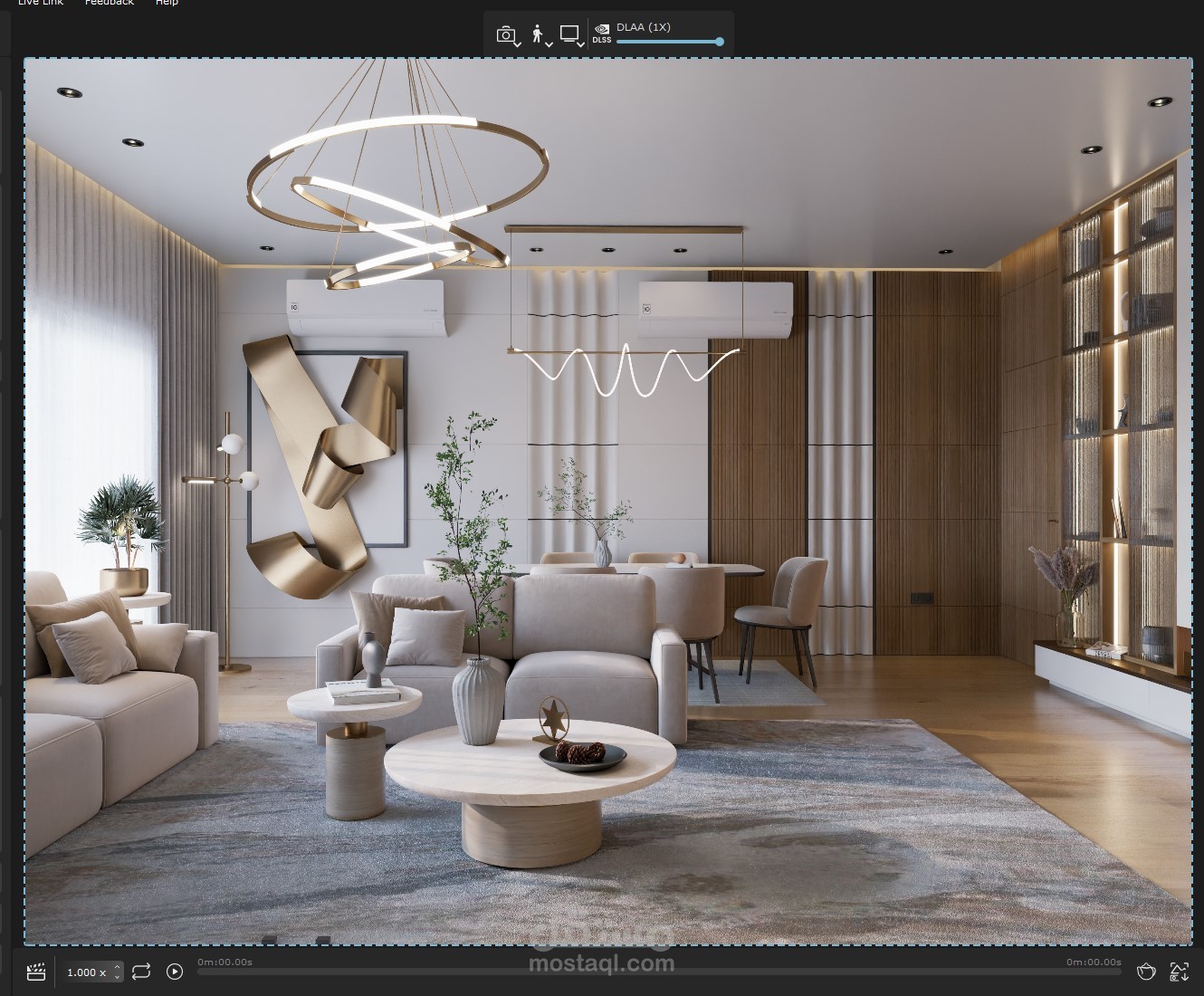Open the display monitor settings dropdown

pos(572,35)
